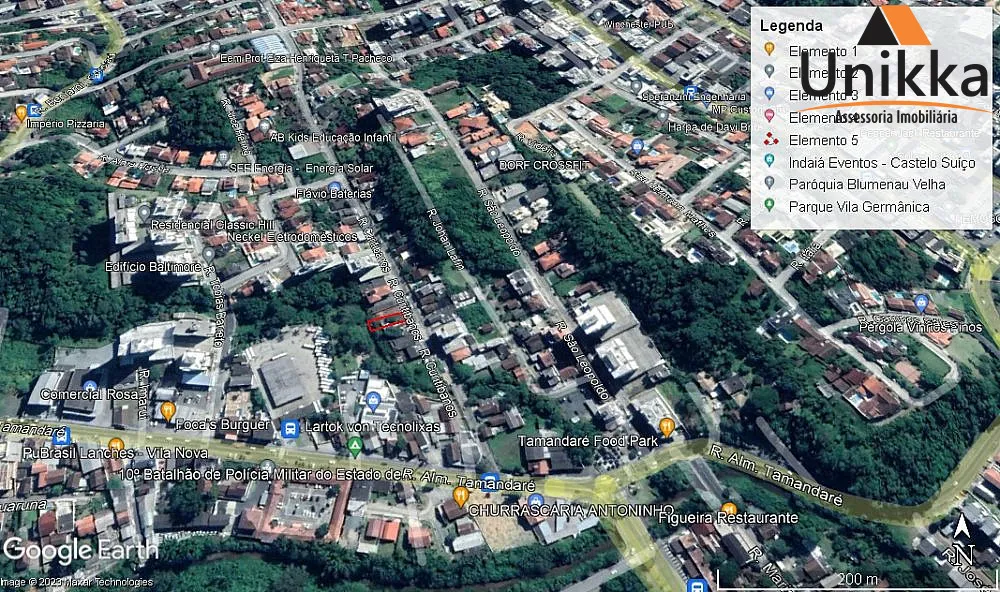
Task: Click the gray Paróquia Blumenau Velha marker
Action: pos(770,184)
